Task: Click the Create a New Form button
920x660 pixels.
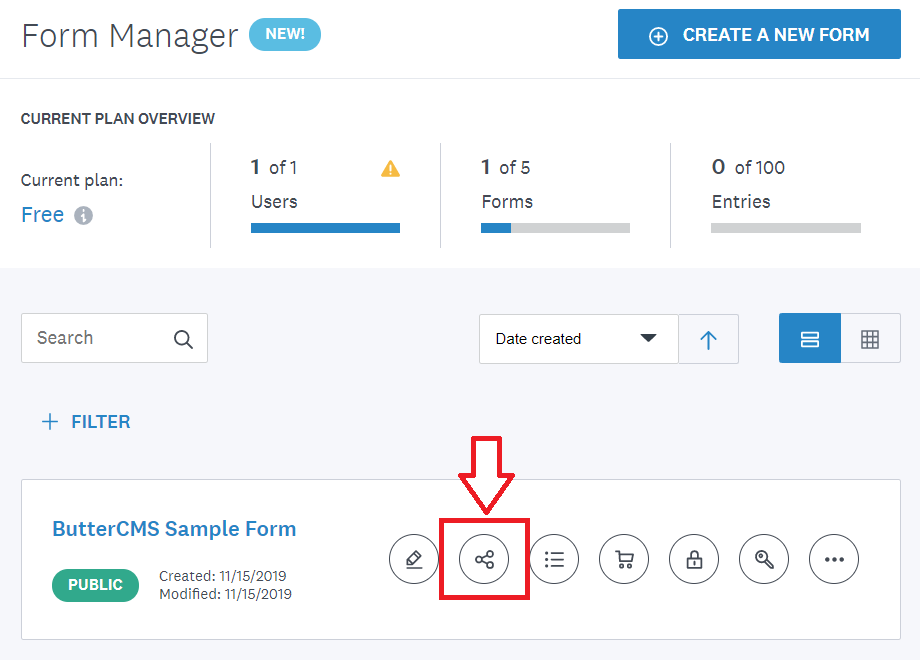Action: (x=759, y=35)
